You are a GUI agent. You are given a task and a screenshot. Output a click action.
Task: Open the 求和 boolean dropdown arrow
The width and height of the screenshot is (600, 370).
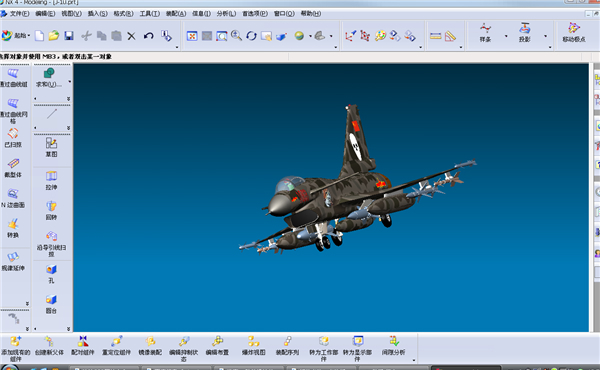69,81
